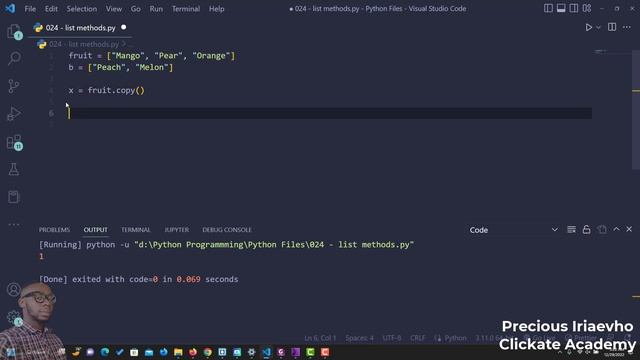Open the Selection menu
This screenshot has height=360, width=640.
[82, 9]
